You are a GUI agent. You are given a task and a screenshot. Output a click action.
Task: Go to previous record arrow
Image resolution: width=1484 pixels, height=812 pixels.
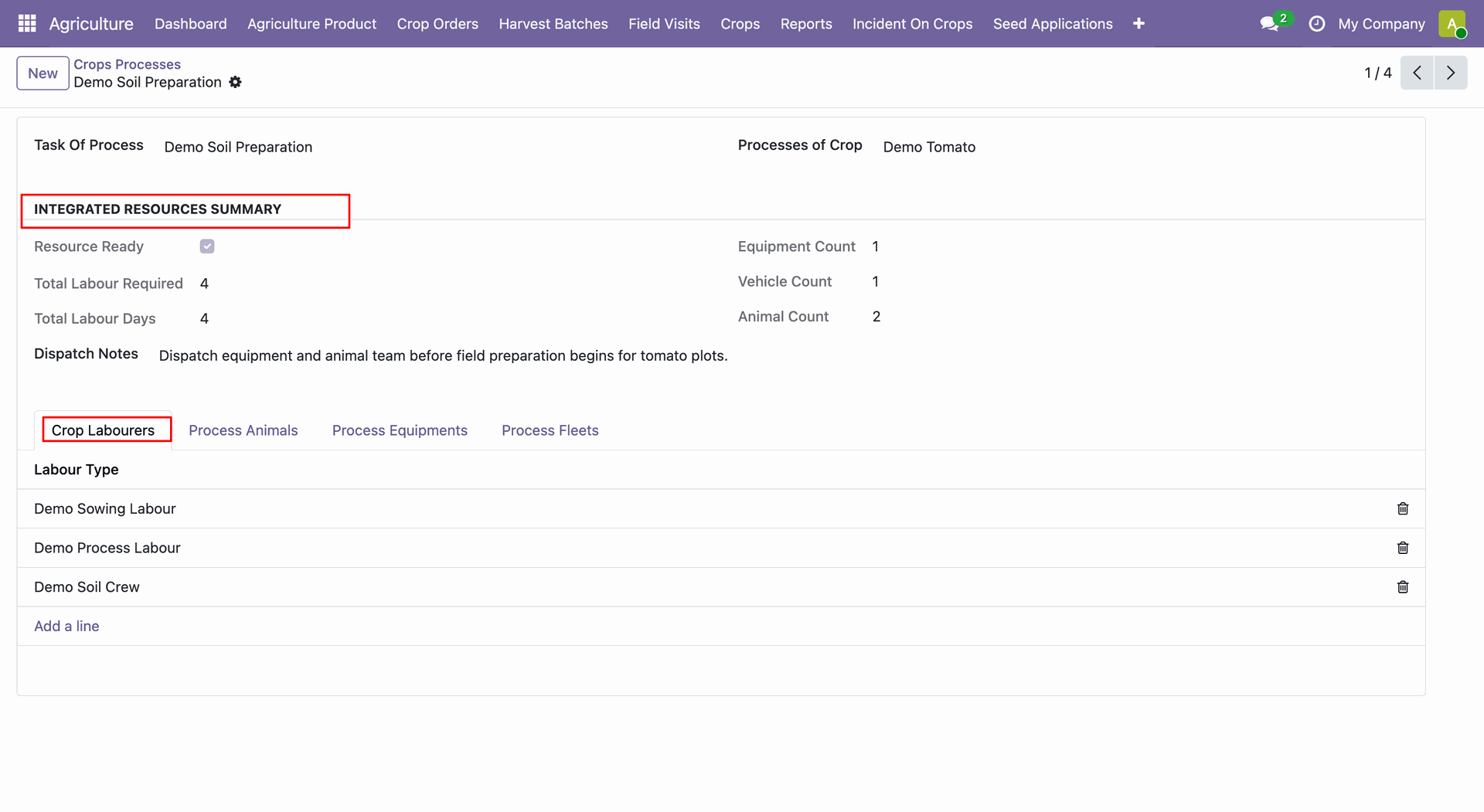click(x=1417, y=73)
